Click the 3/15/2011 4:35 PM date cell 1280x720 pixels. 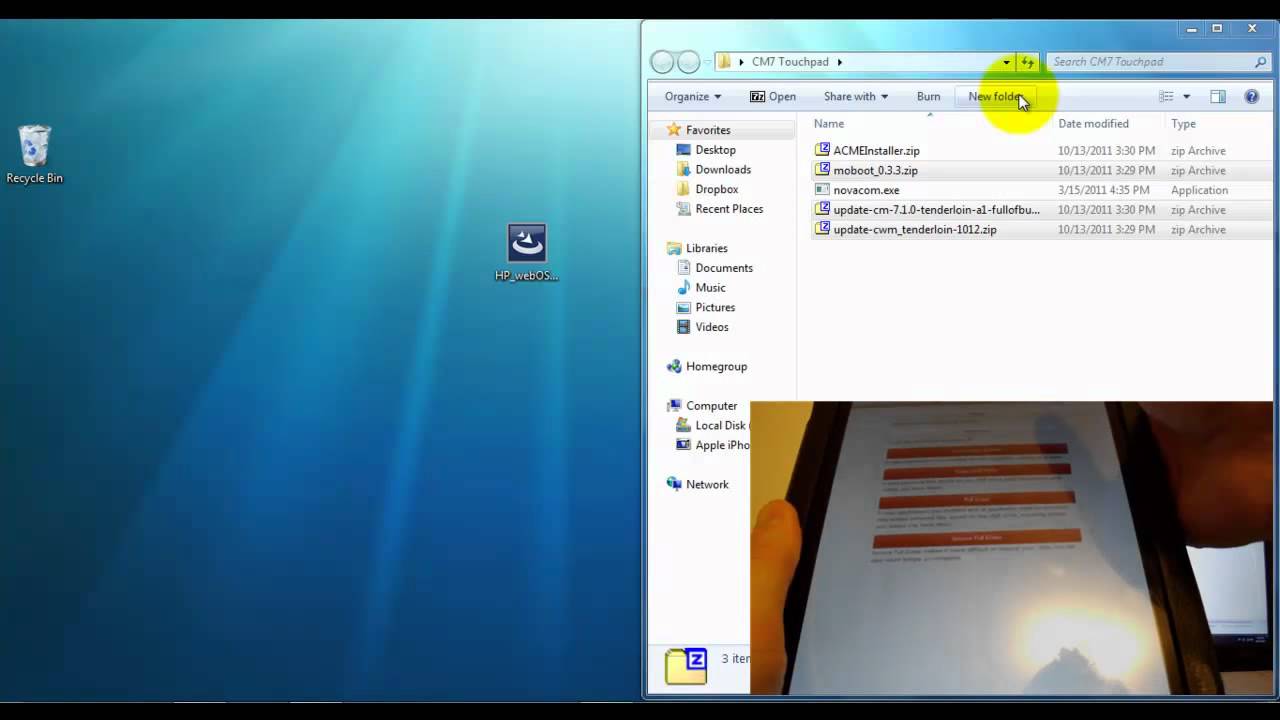[x=1103, y=190]
